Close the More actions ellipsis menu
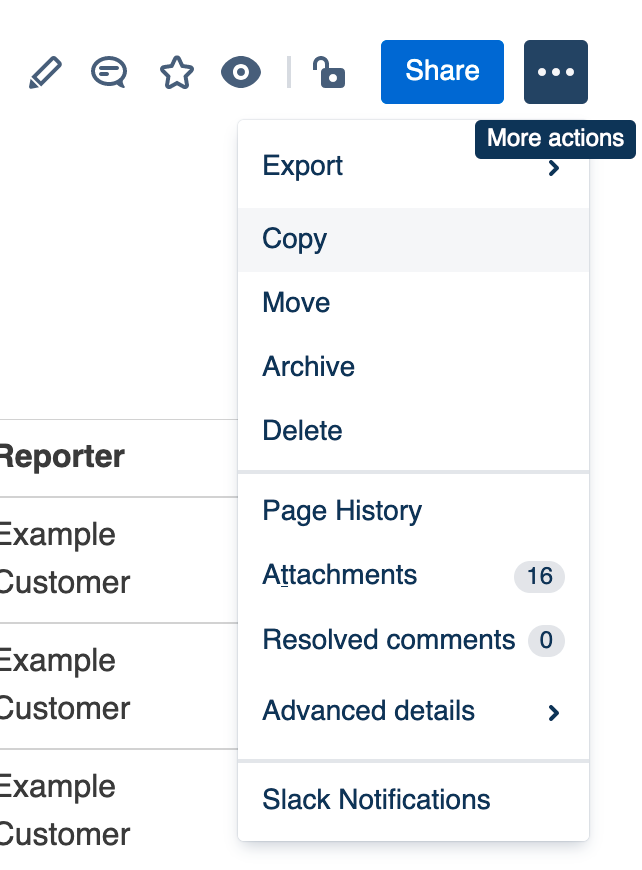The width and height of the screenshot is (642, 870). coord(555,72)
